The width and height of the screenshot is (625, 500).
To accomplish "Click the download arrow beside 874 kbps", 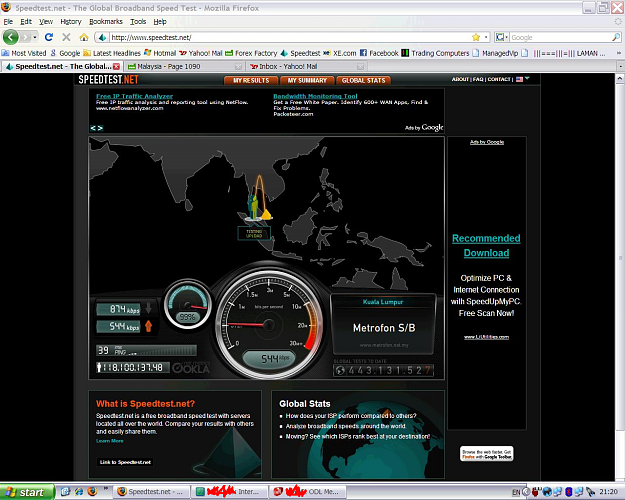I will (148, 308).
